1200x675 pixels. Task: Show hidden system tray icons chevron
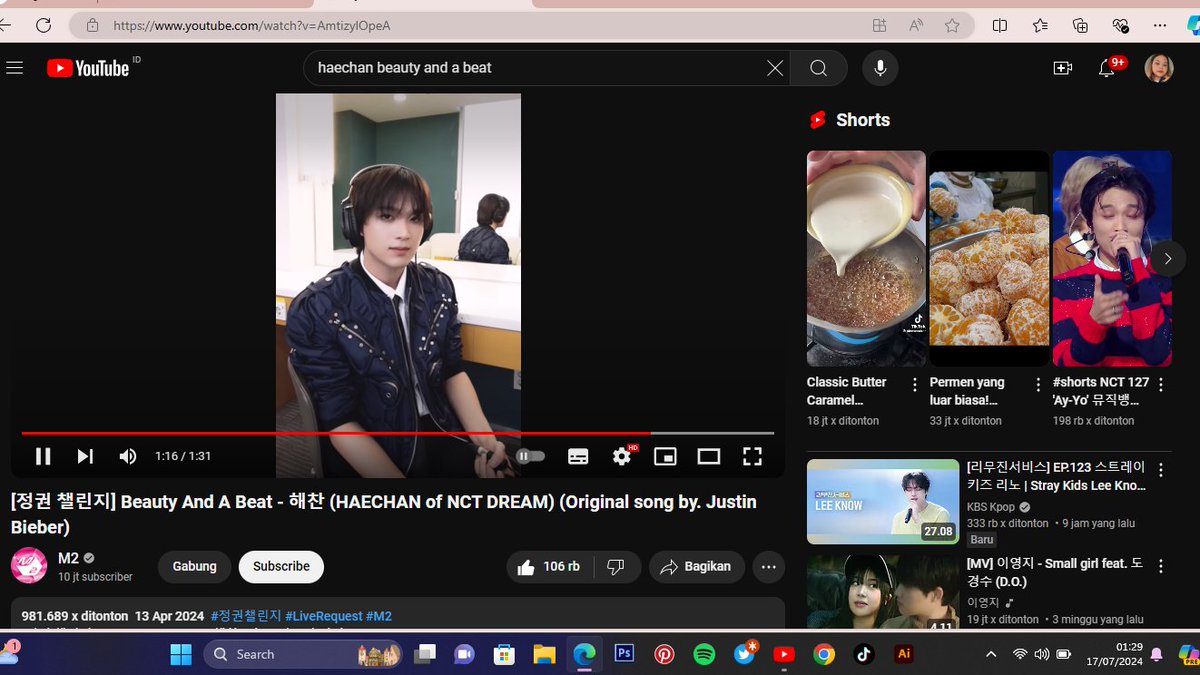pos(991,654)
